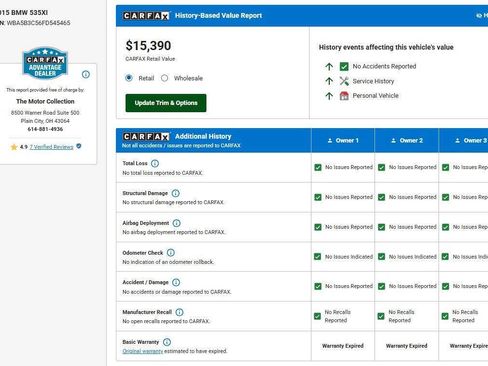Click the BMW 535XI vehicle title
The height and width of the screenshot is (366, 488).
click(24, 13)
